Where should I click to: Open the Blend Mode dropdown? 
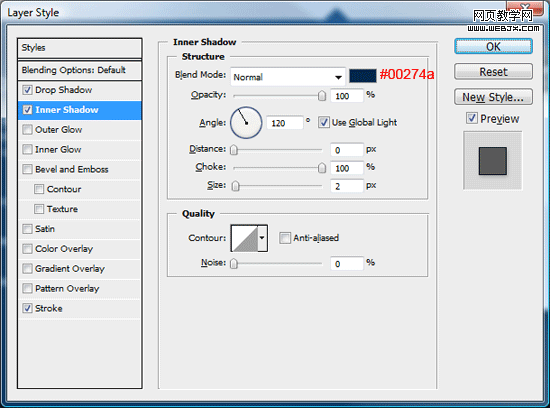pyautogui.click(x=288, y=77)
